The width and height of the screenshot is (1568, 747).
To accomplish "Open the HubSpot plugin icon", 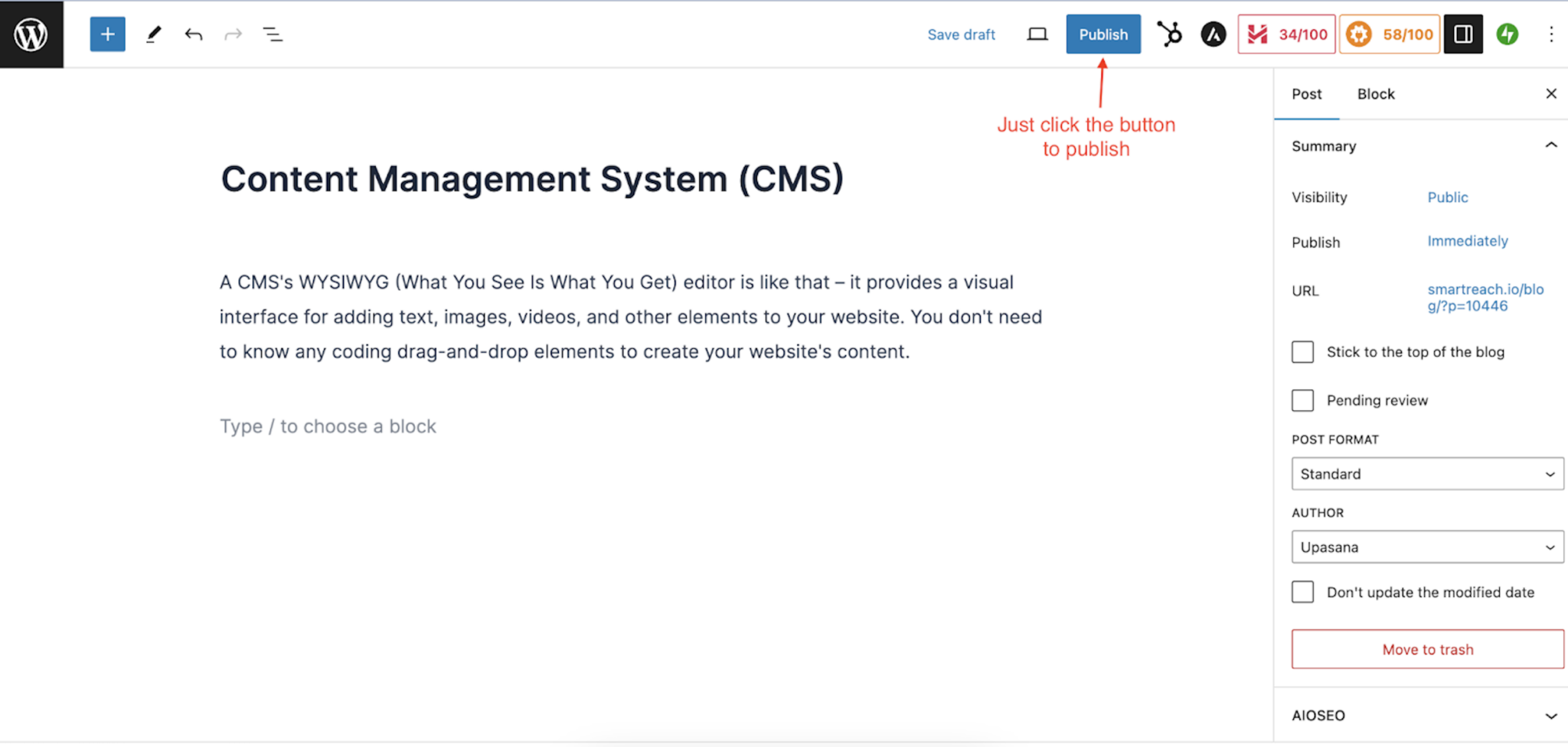I will pyautogui.click(x=1169, y=34).
